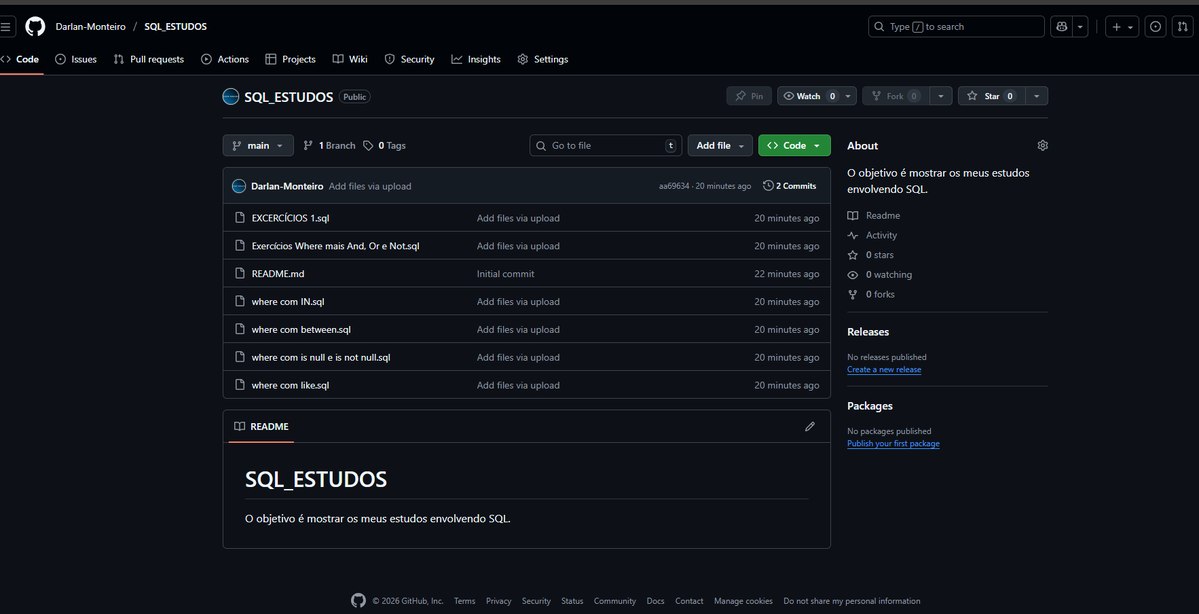1199x614 pixels.
Task: Click Darlan-Monteiro commit author name
Action: pyautogui.click(x=287, y=186)
